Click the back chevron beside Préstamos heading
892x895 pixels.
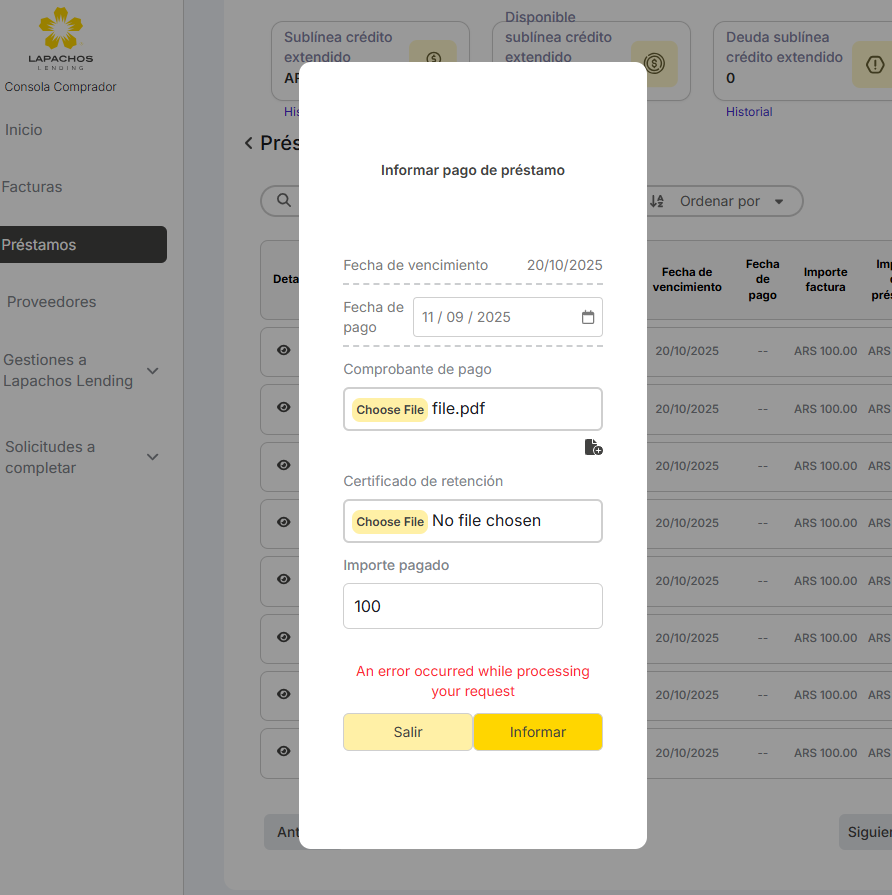click(249, 144)
